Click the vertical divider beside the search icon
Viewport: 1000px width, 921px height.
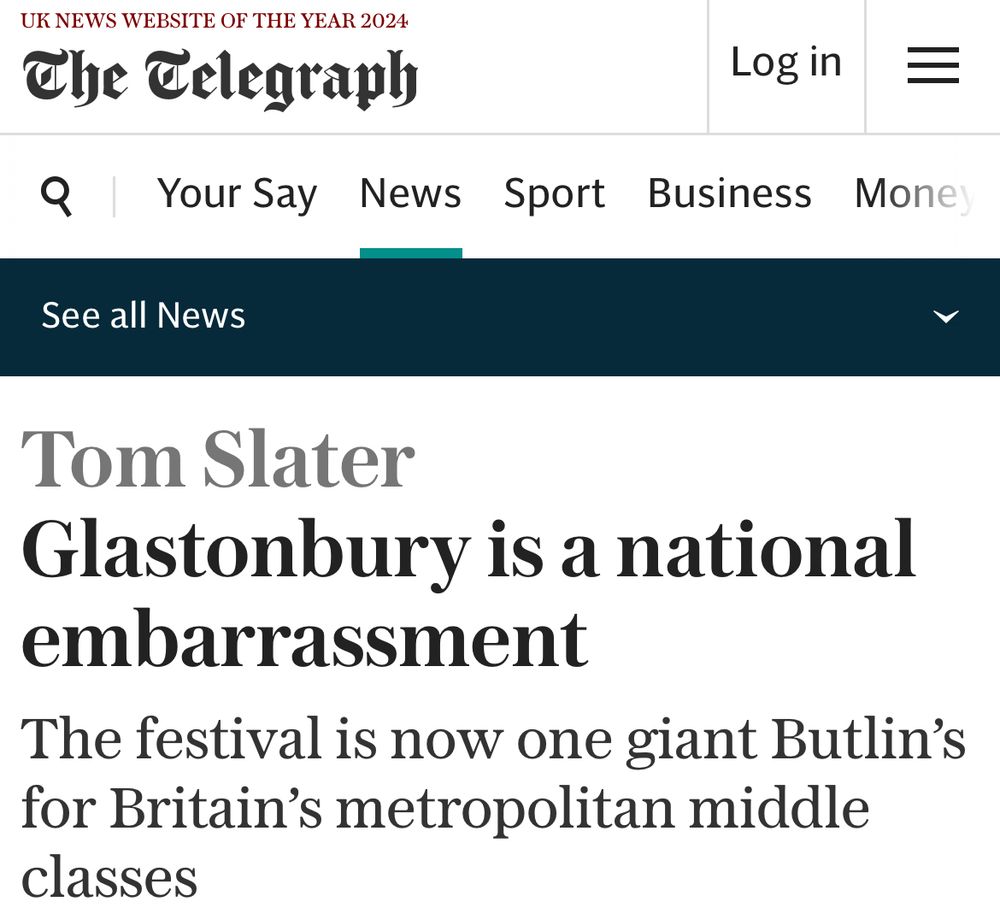(x=114, y=197)
